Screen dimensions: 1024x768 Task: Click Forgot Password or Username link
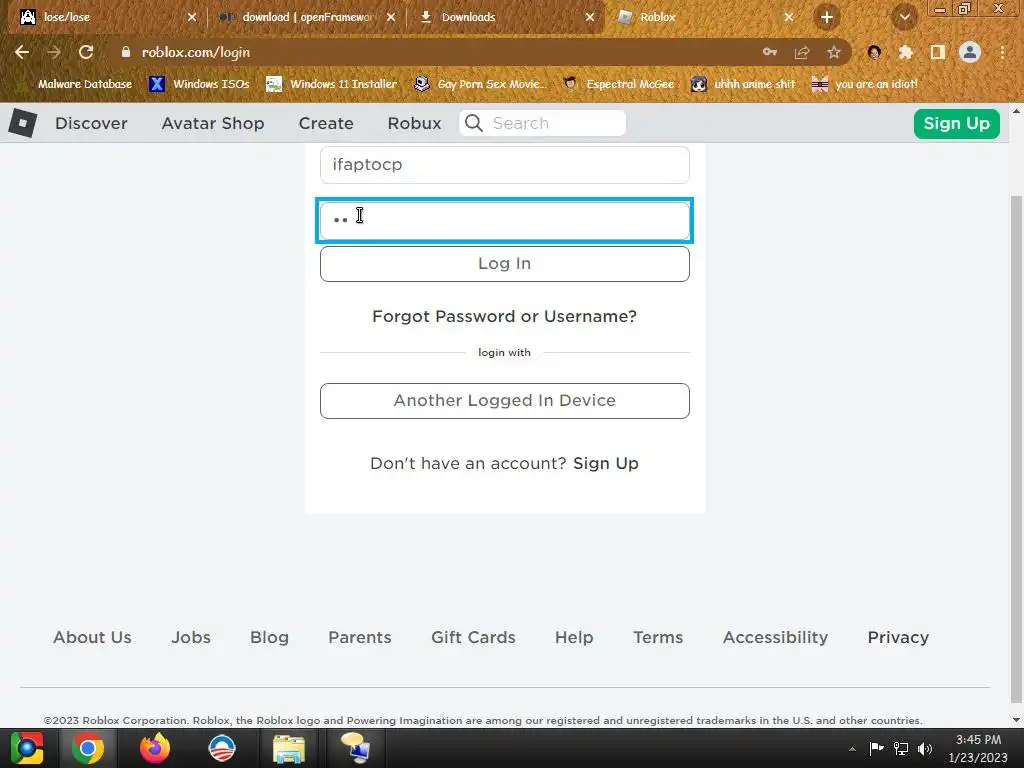tap(504, 317)
